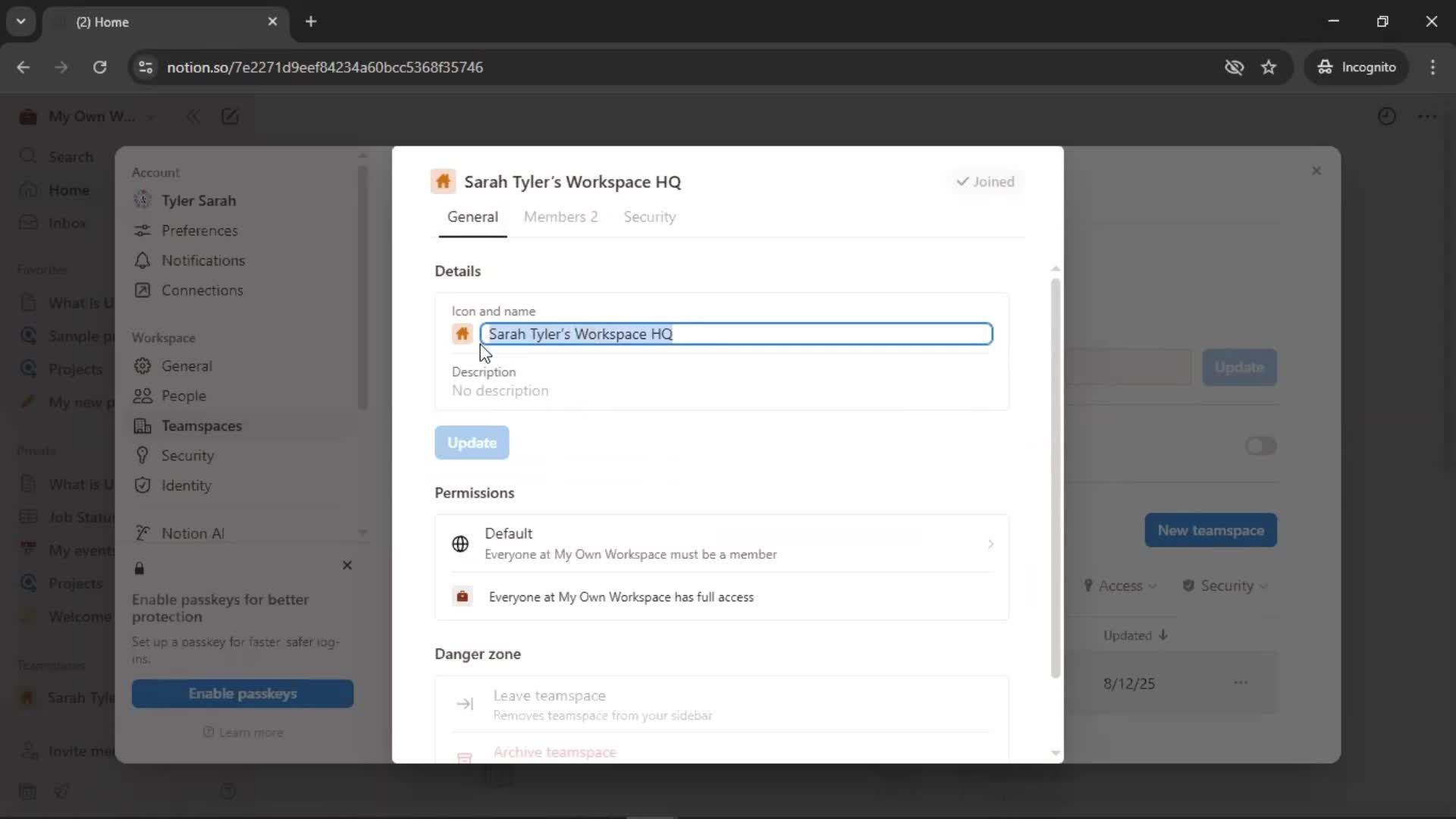The width and height of the screenshot is (1456, 819).
Task: Open the tab search dropdown
Action: (x=21, y=22)
